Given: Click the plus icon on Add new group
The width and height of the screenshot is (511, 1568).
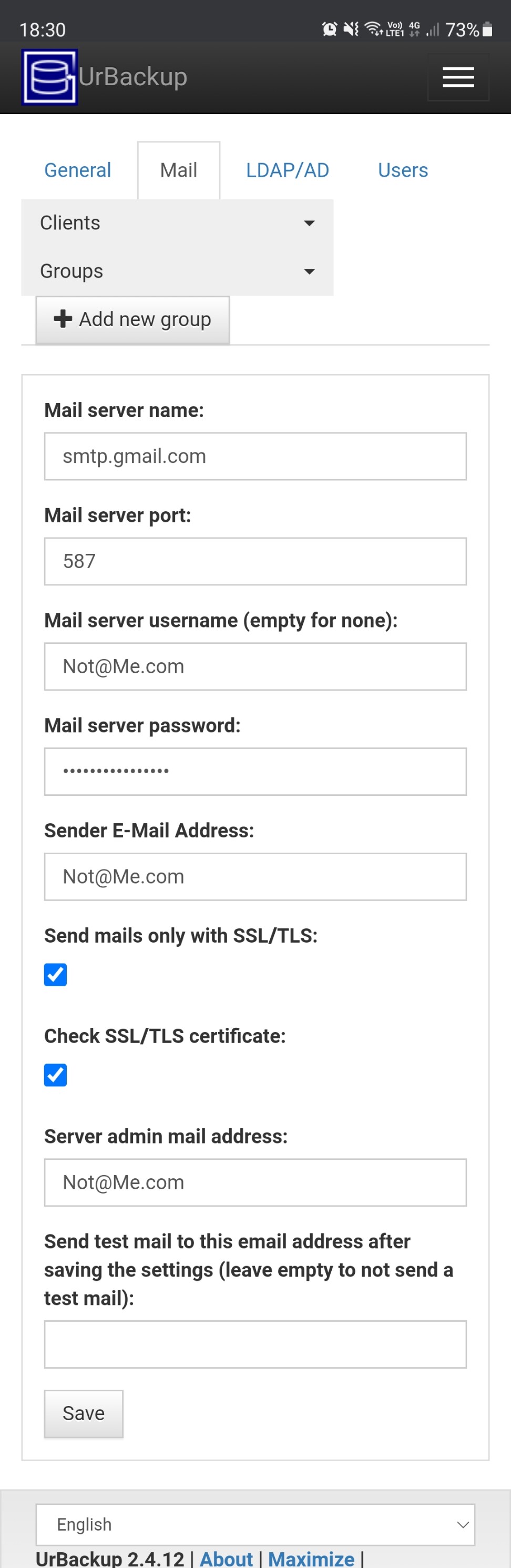Looking at the screenshot, I should tap(63, 318).
